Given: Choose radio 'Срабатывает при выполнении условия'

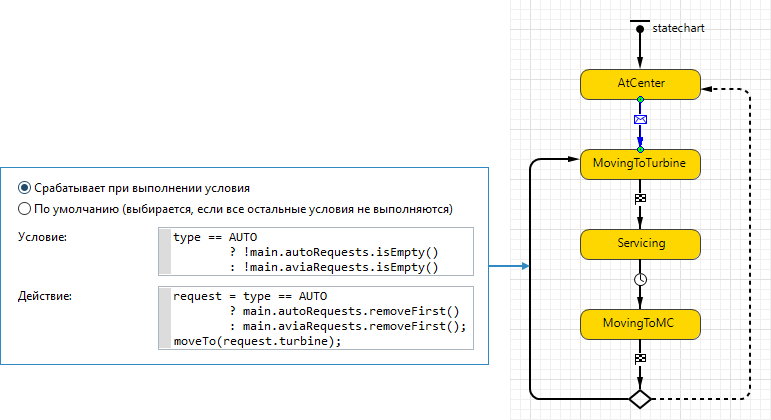Looking at the screenshot, I should tap(24, 188).
